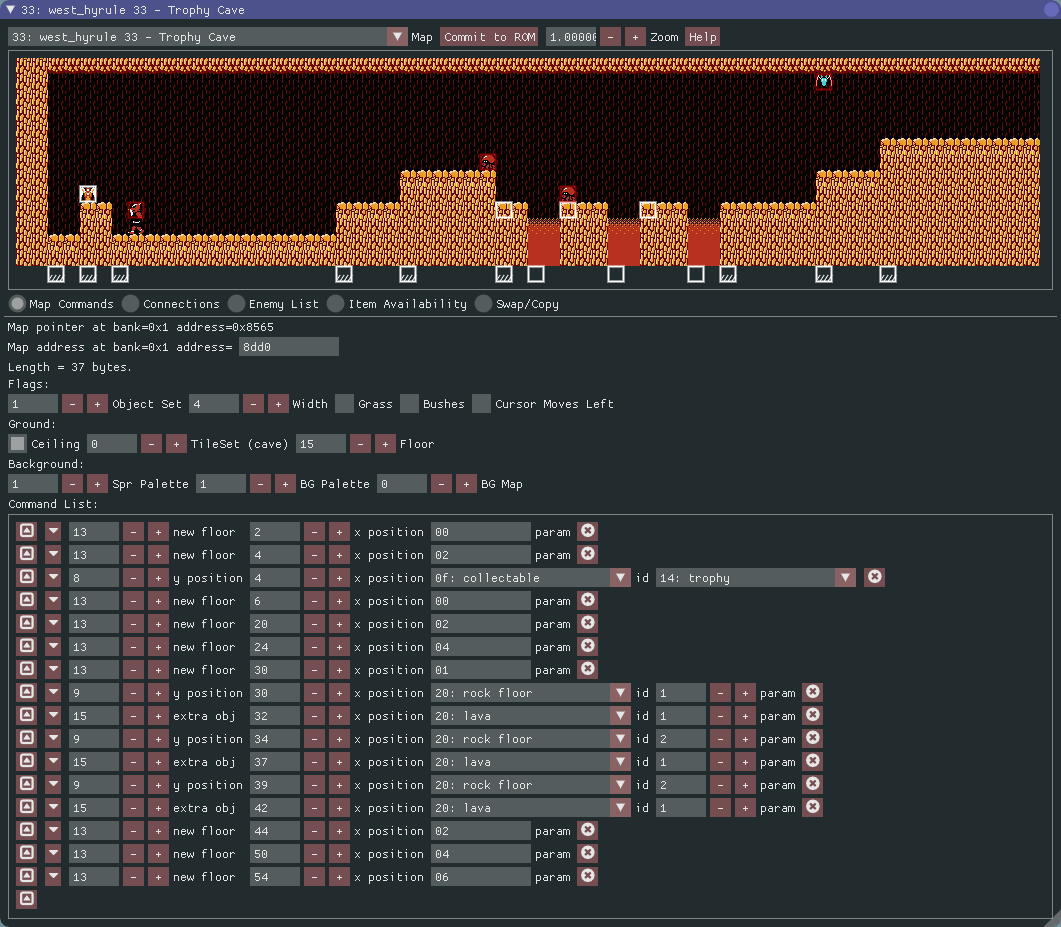Toggle the Bushes flag checkbox

(409, 404)
